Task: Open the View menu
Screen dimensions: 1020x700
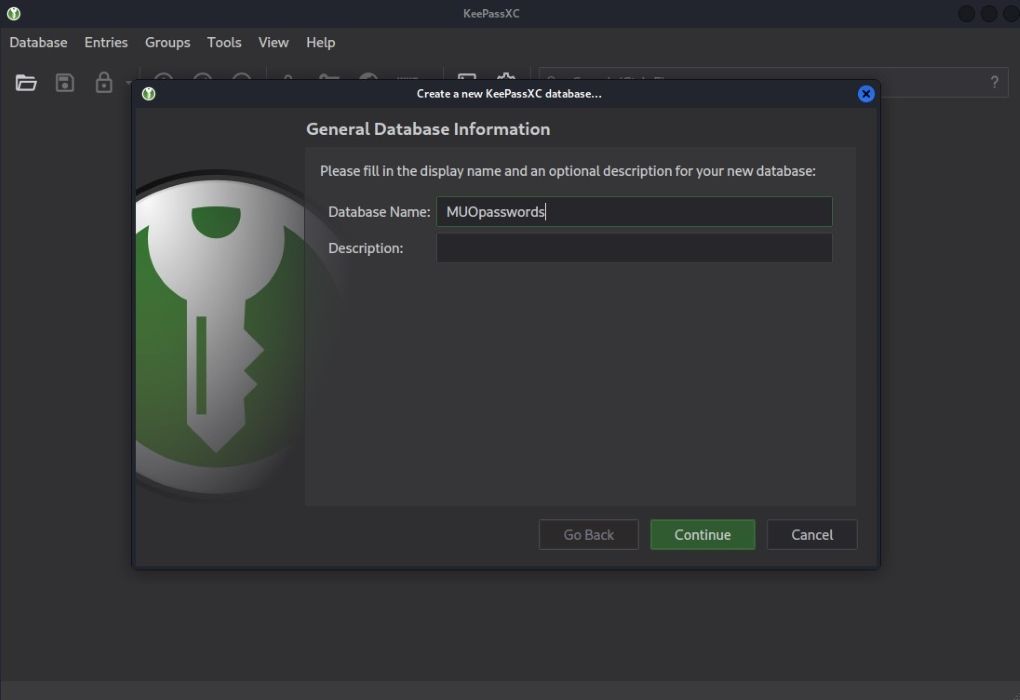Action: click(x=273, y=42)
